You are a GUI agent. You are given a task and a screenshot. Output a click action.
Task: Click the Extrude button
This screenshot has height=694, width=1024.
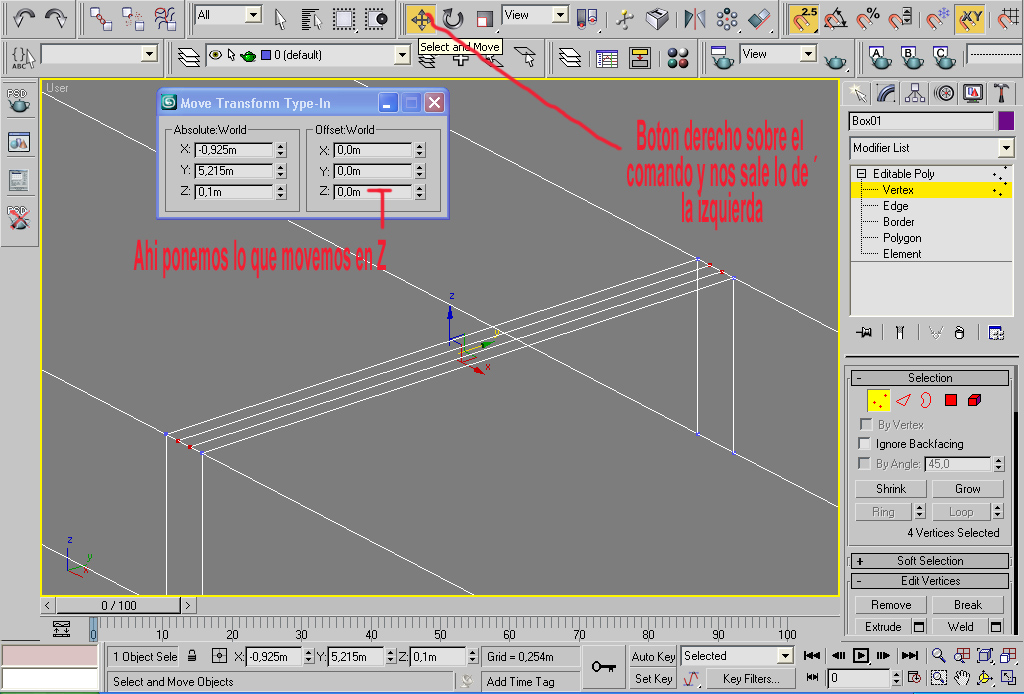[883, 627]
